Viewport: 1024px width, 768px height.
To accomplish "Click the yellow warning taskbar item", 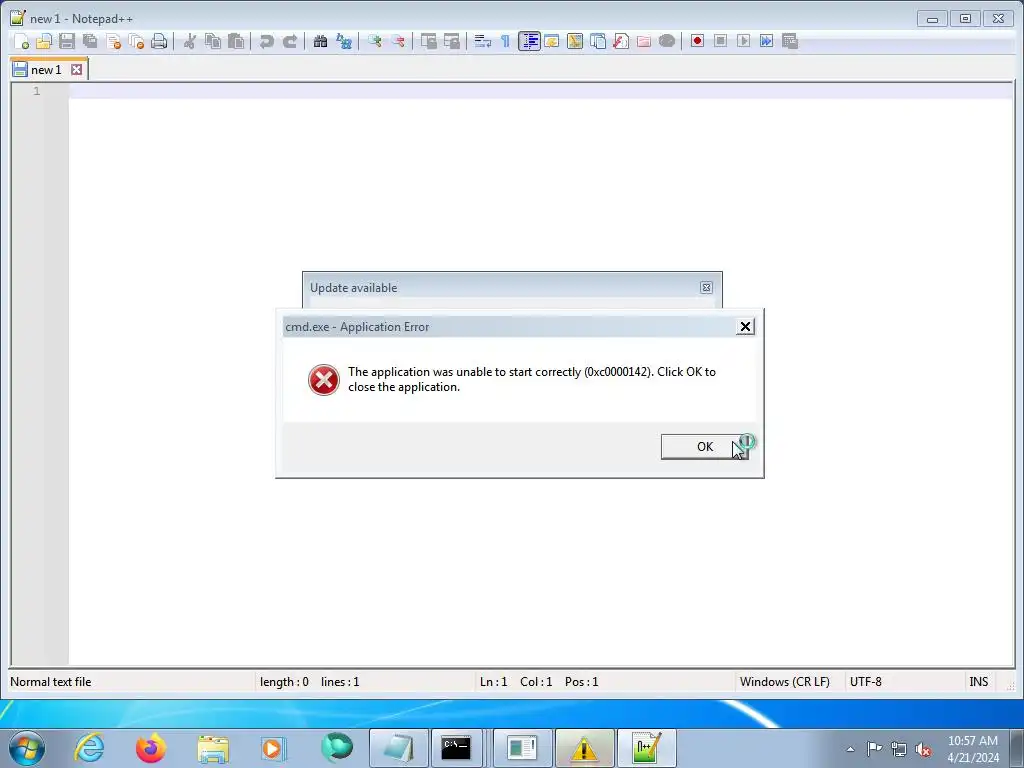I will pyautogui.click(x=584, y=748).
